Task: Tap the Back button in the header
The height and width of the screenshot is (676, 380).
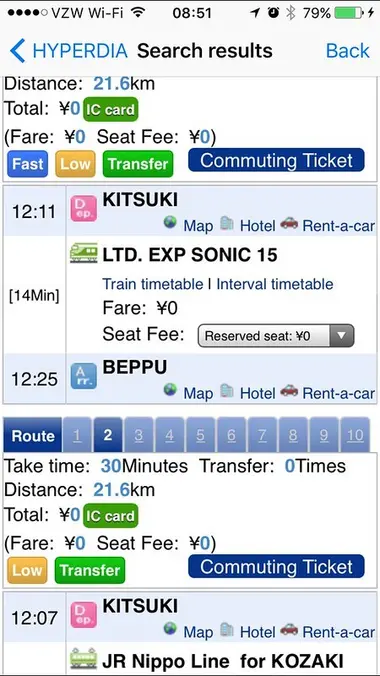Action: 348,50
